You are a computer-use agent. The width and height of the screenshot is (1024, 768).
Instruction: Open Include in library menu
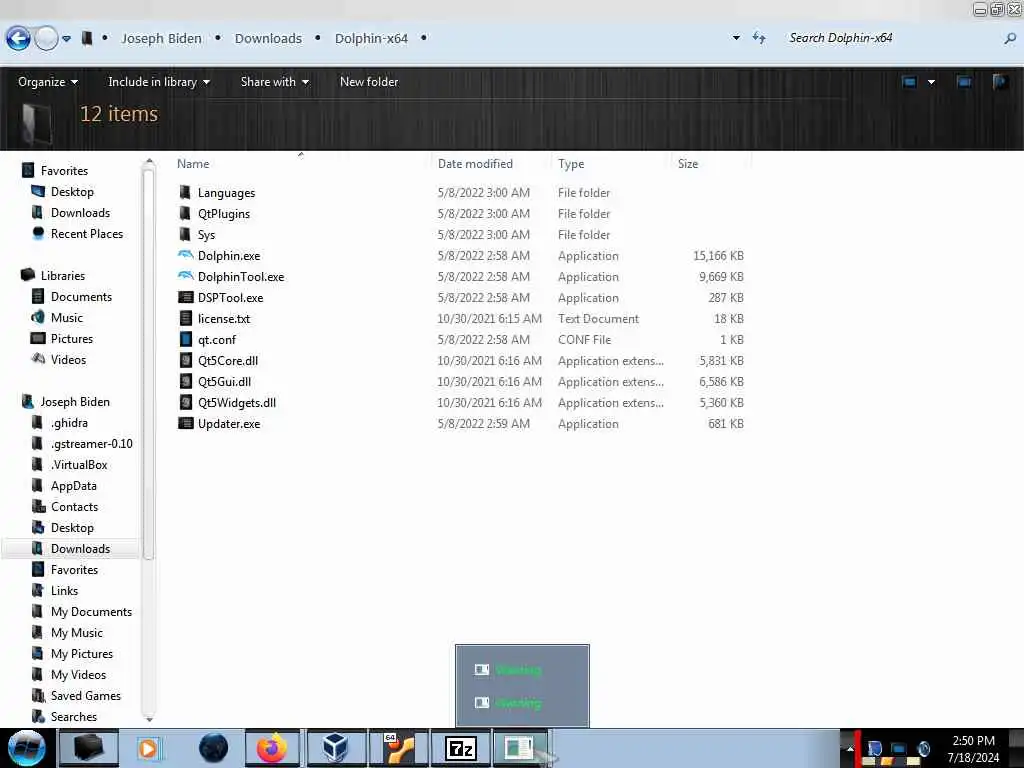point(159,82)
